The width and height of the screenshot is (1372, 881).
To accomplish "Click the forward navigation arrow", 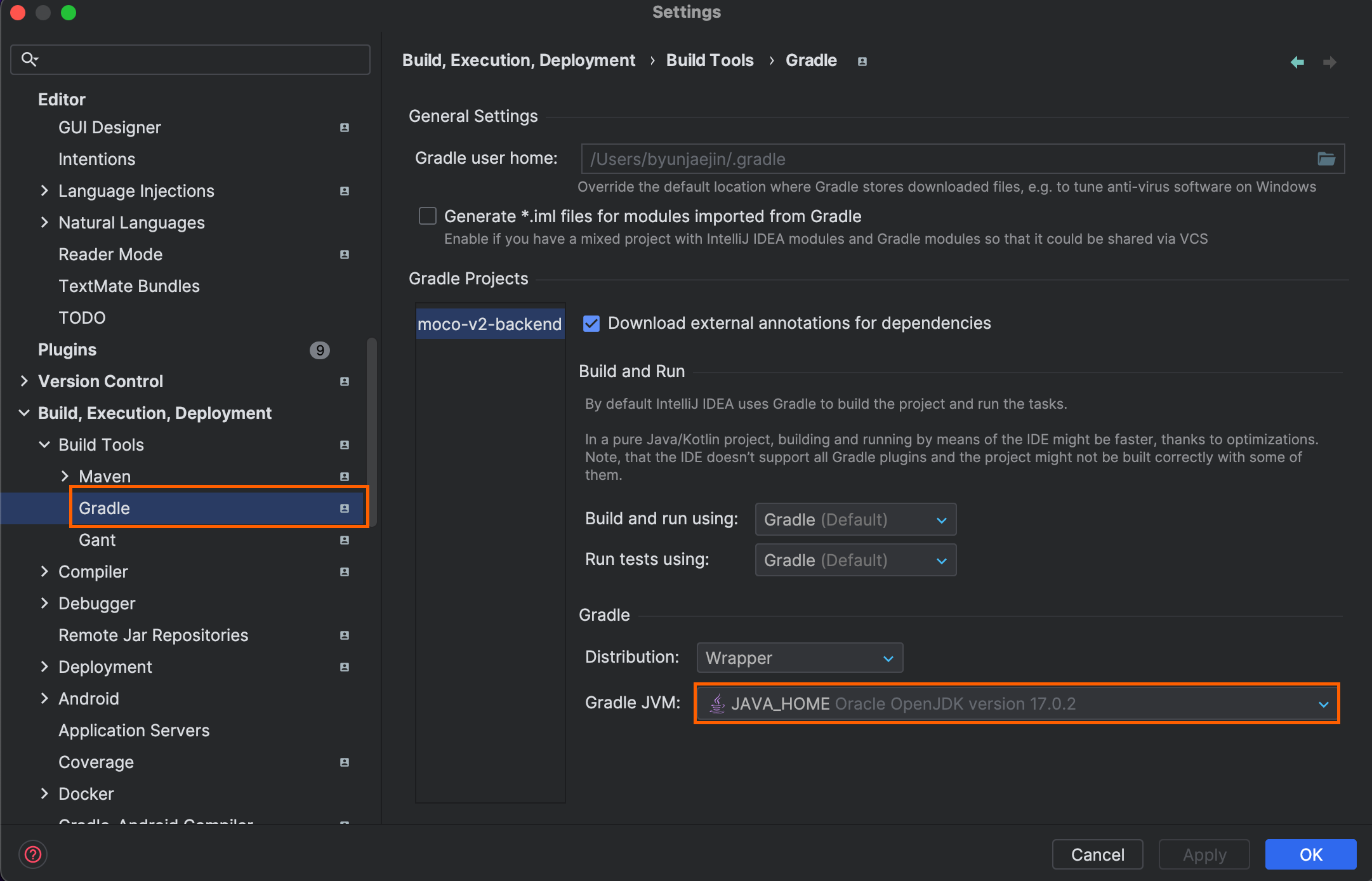I will tap(1329, 62).
